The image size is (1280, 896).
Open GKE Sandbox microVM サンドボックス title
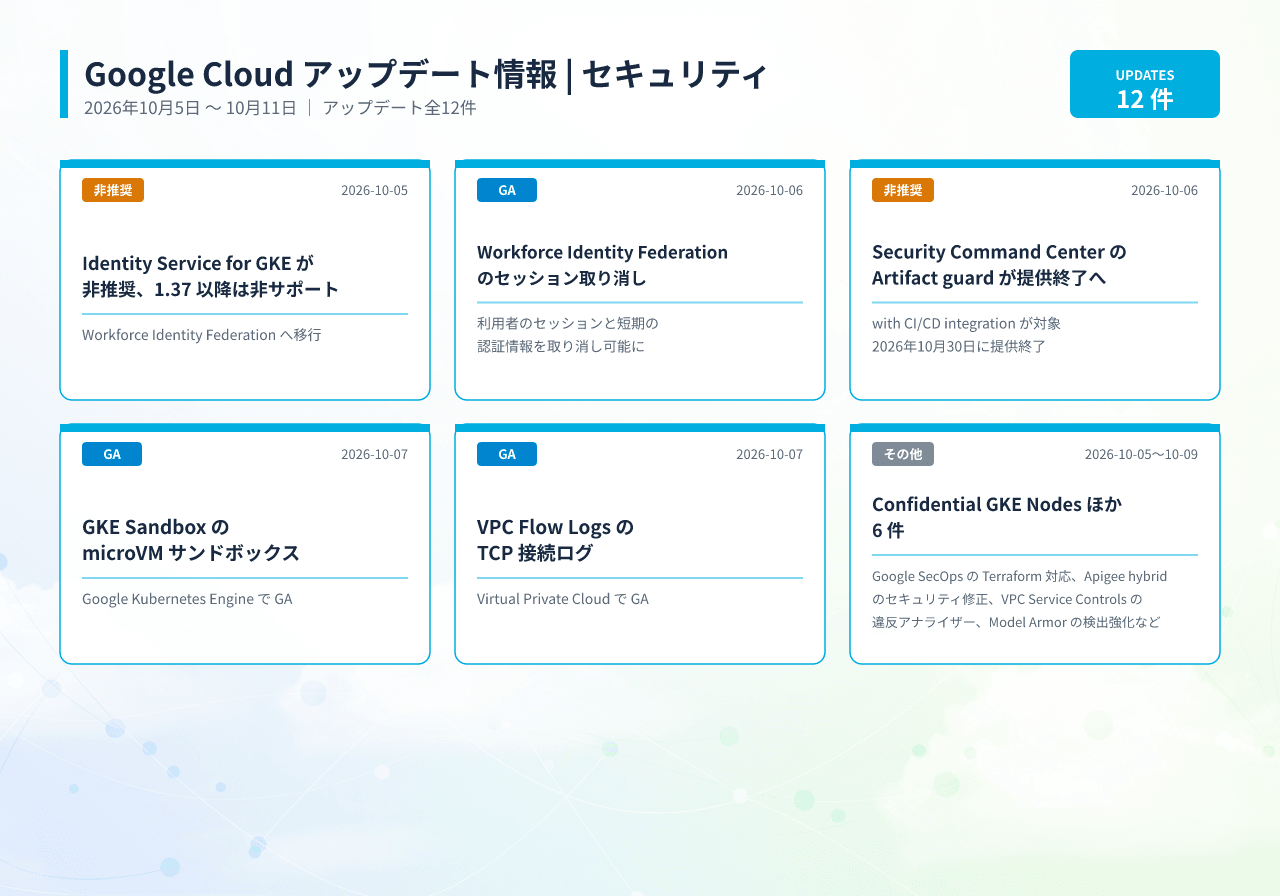pyautogui.click(x=191, y=540)
